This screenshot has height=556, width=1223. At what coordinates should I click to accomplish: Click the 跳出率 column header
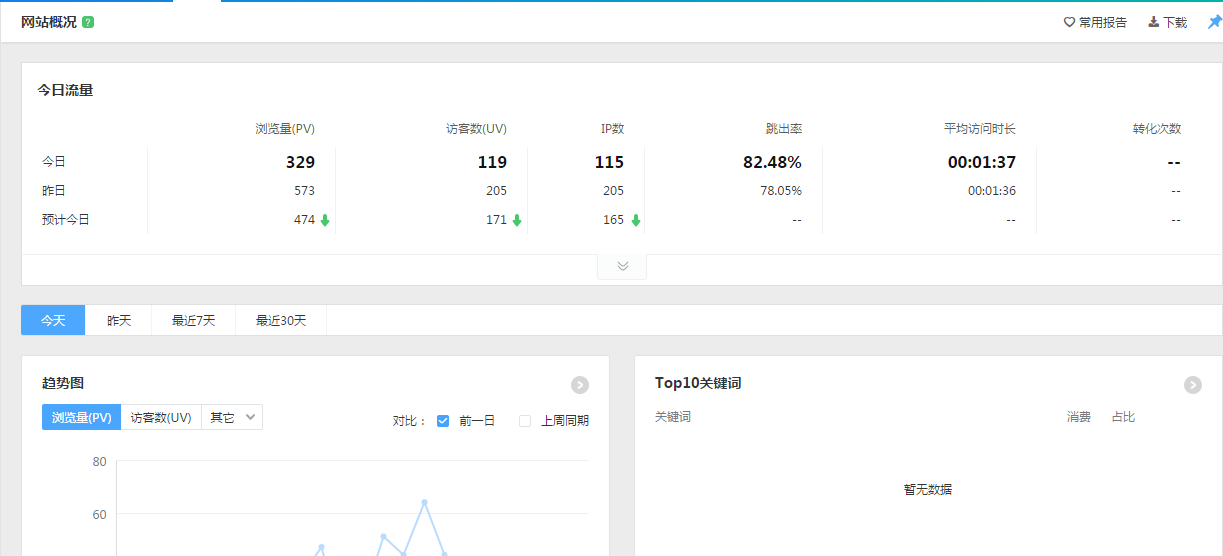[x=784, y=129]
